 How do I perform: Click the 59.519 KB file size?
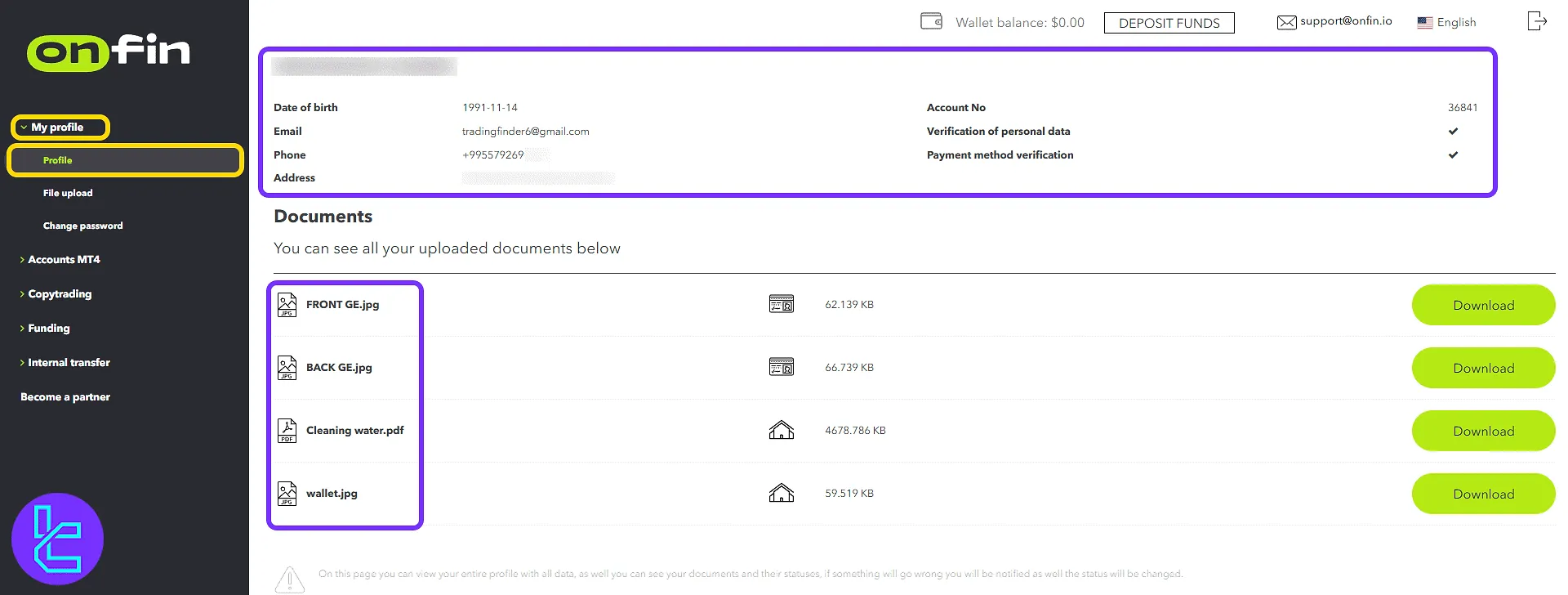(x=849, y=494)
